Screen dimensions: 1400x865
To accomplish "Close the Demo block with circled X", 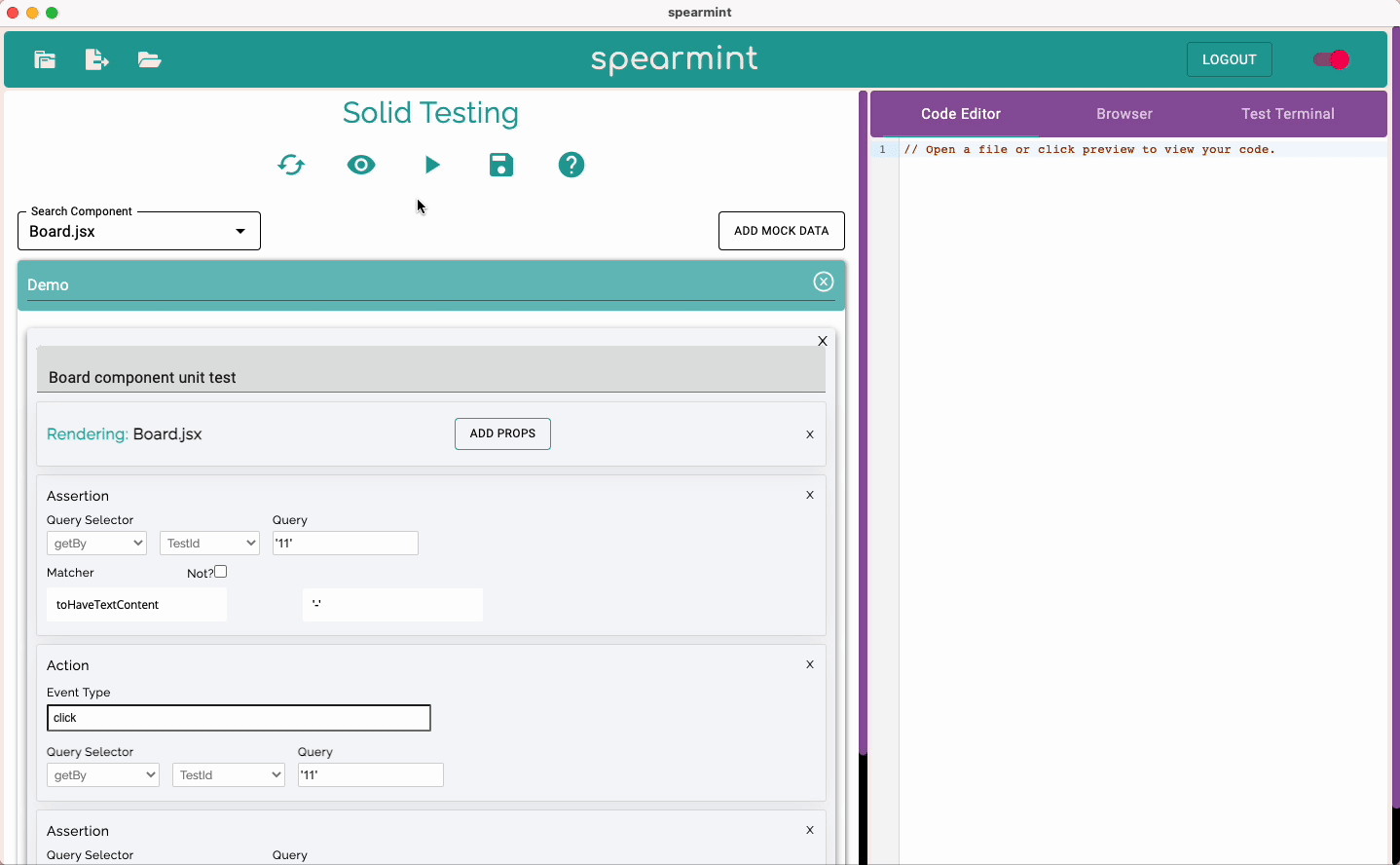I will (x=824, y=282).
